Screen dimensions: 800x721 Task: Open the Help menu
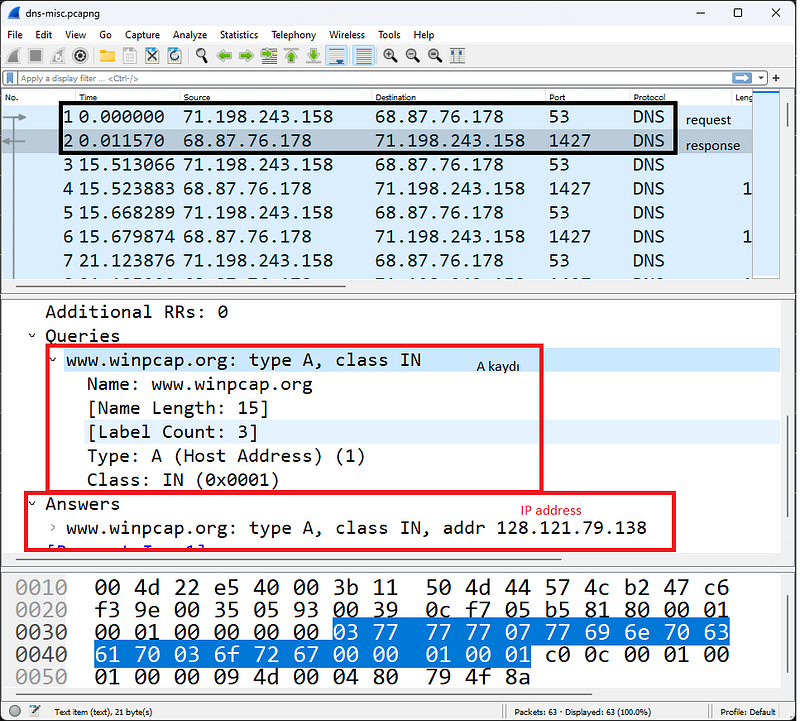[423, 35]
